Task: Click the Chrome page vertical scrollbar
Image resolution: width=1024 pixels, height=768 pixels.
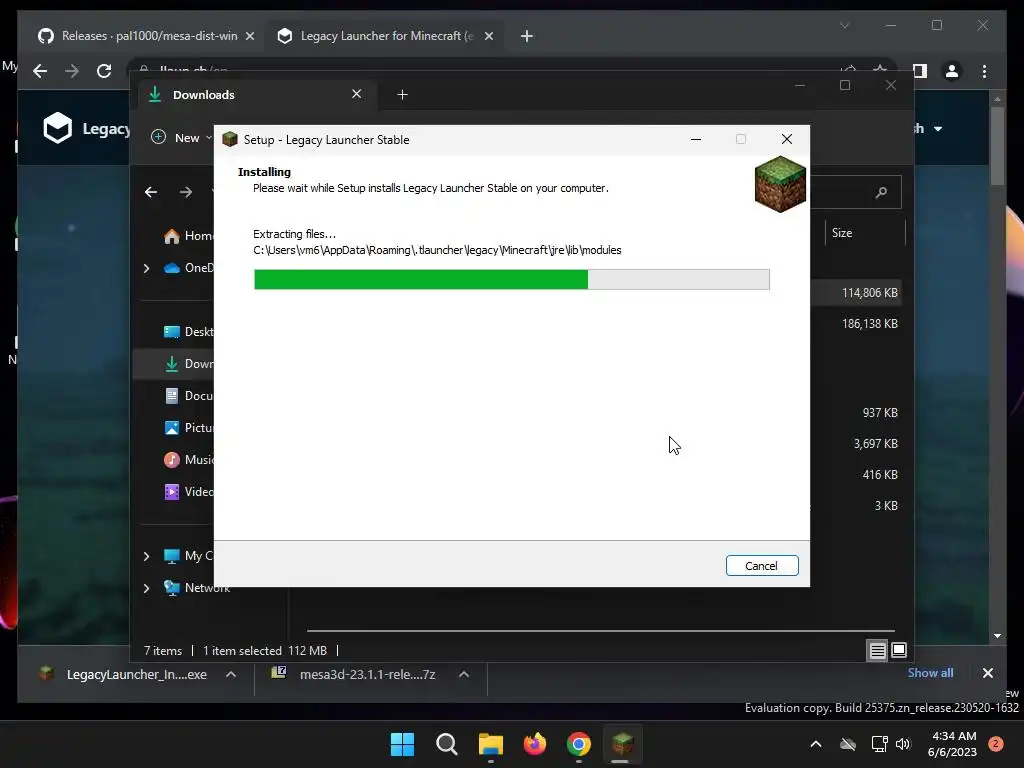Action: tap(997, 144)
